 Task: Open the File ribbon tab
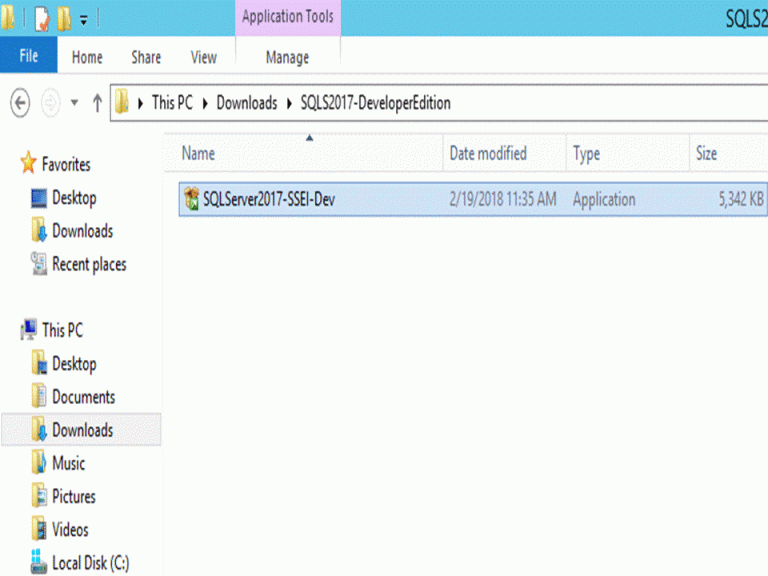point(28,55)
